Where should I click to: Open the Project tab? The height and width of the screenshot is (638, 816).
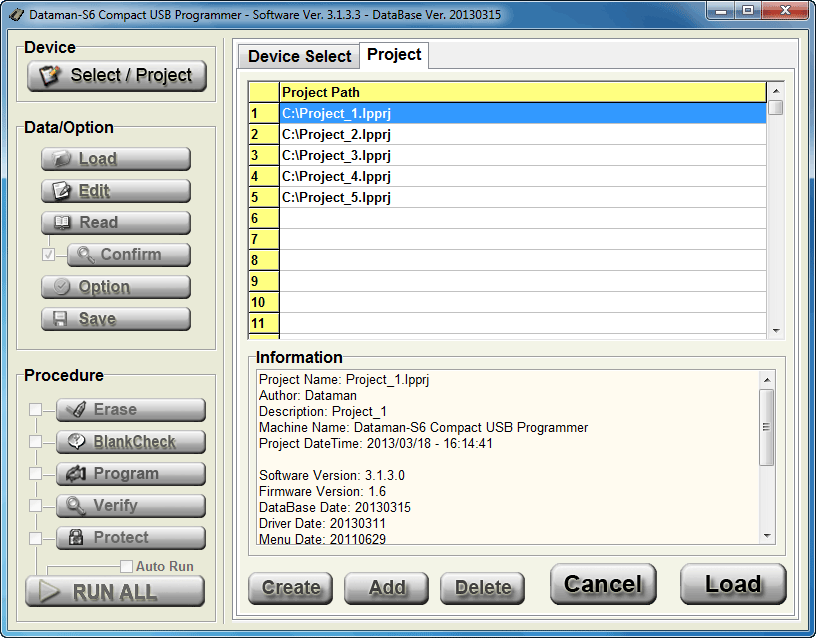394,55
